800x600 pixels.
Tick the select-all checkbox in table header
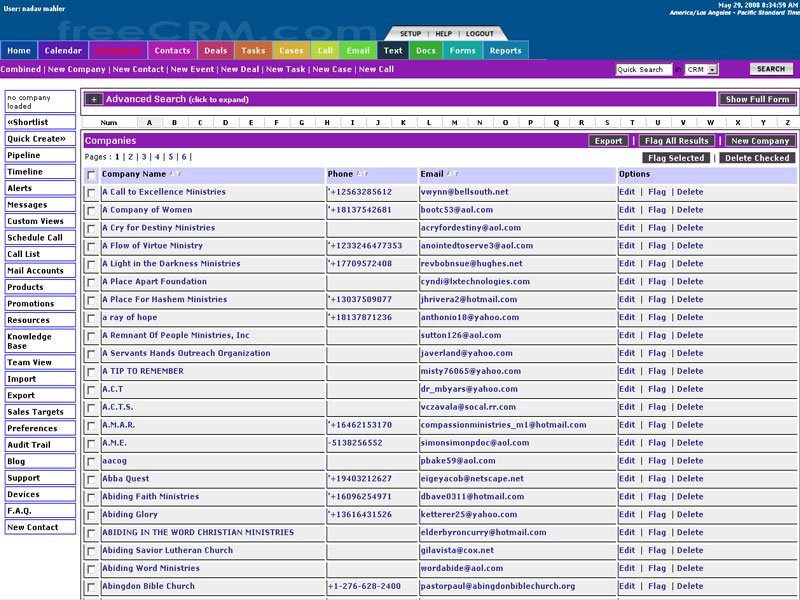tap(91, 175)
